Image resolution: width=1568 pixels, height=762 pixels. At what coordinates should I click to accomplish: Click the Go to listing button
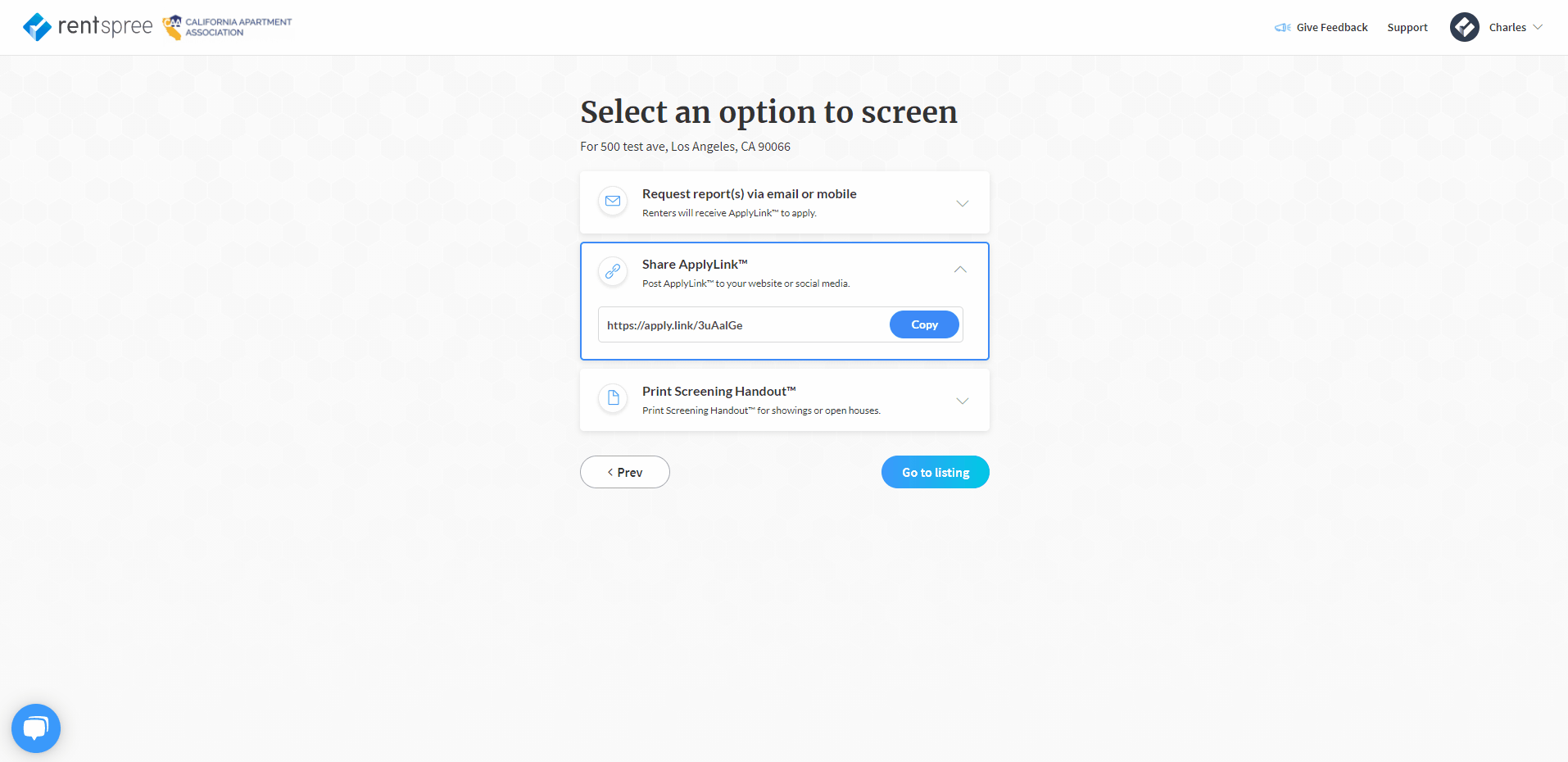coord(936,472)
